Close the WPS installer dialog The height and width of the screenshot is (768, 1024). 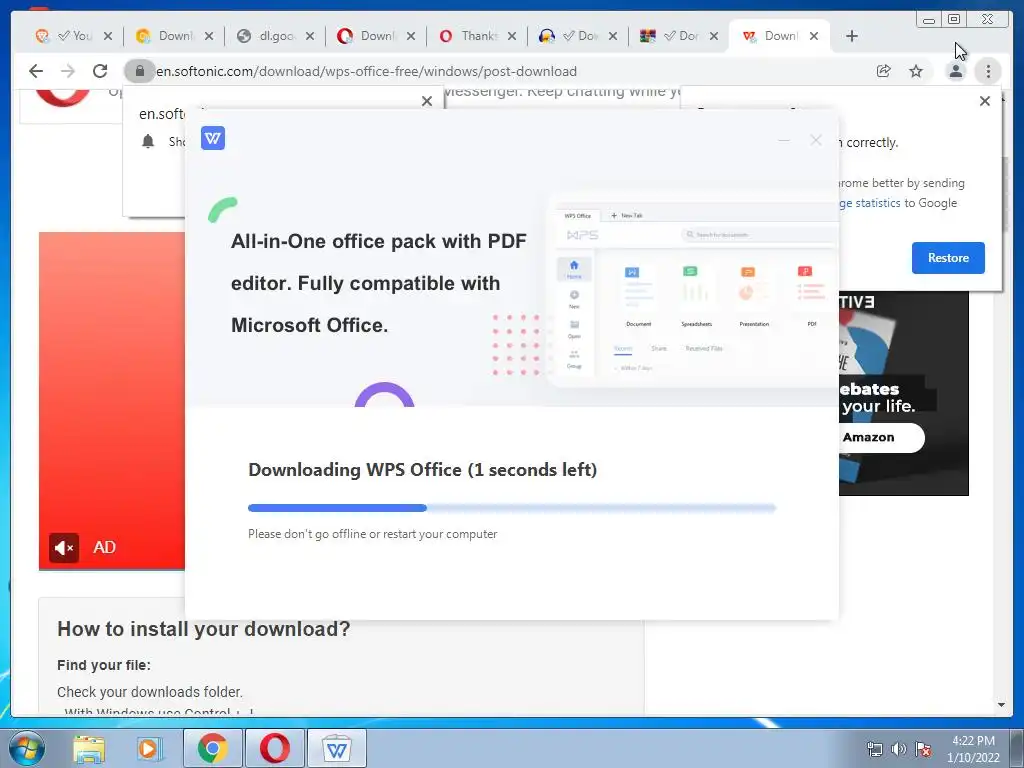[816, 140]
